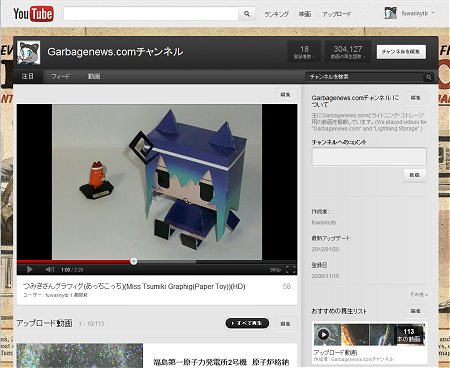Click the fuwarinytb creator link in sidebar
450x368 pixels.
324,222
